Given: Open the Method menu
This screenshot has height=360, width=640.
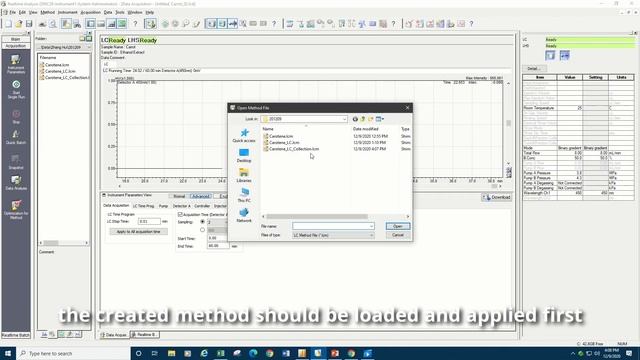Looking at the screenshot, I should [47, 13].
